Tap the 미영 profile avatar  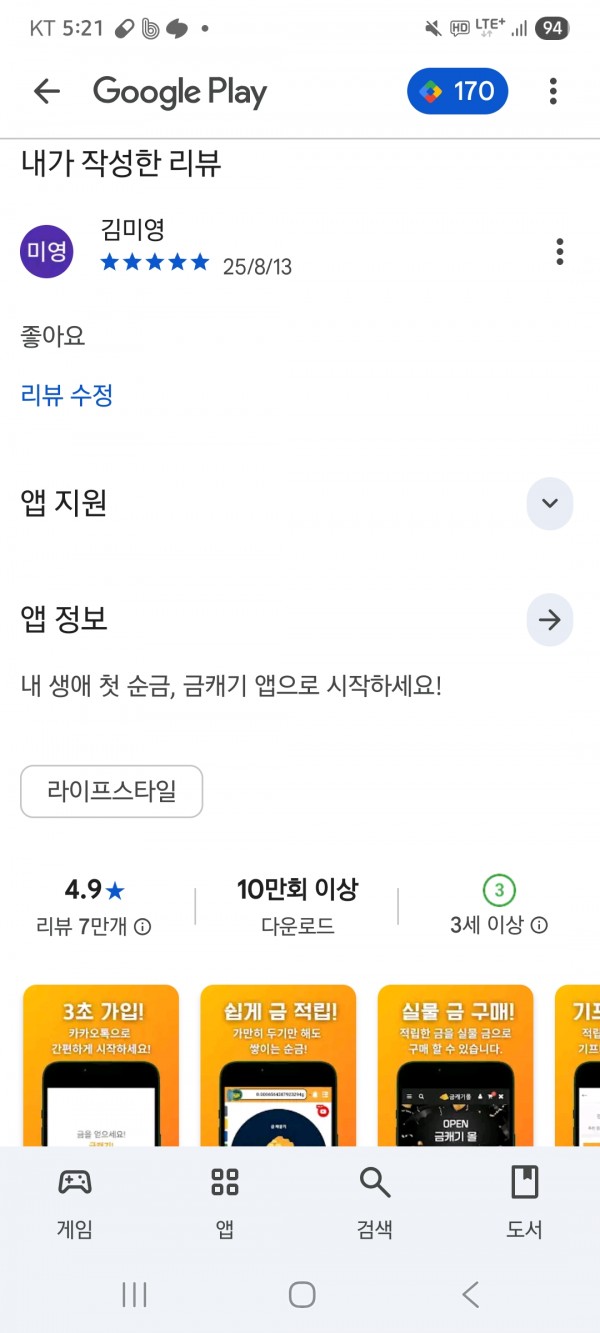click(x=47, y=251)
